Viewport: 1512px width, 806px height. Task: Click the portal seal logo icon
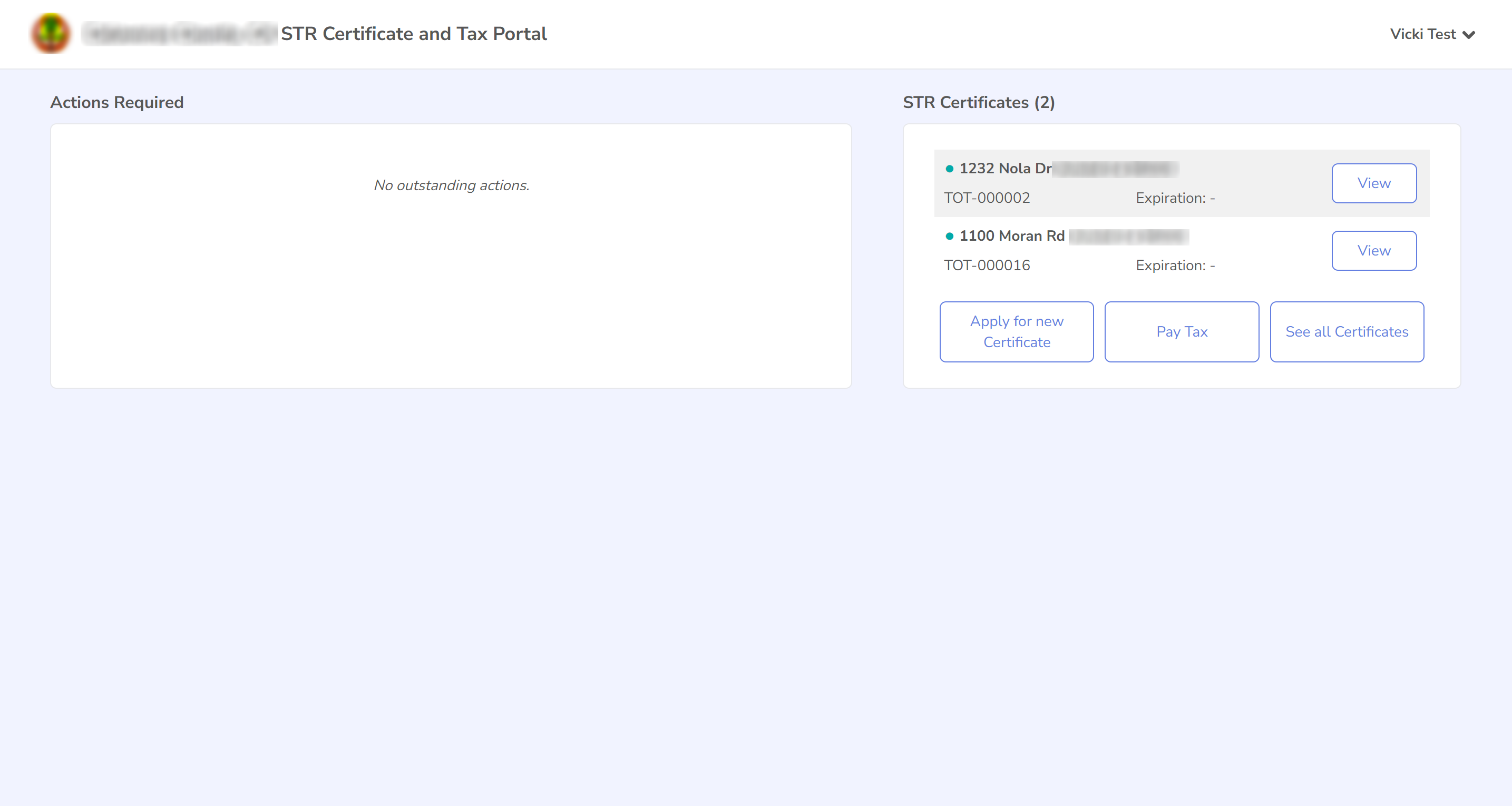pyautogui.click(x=51, y=33)
